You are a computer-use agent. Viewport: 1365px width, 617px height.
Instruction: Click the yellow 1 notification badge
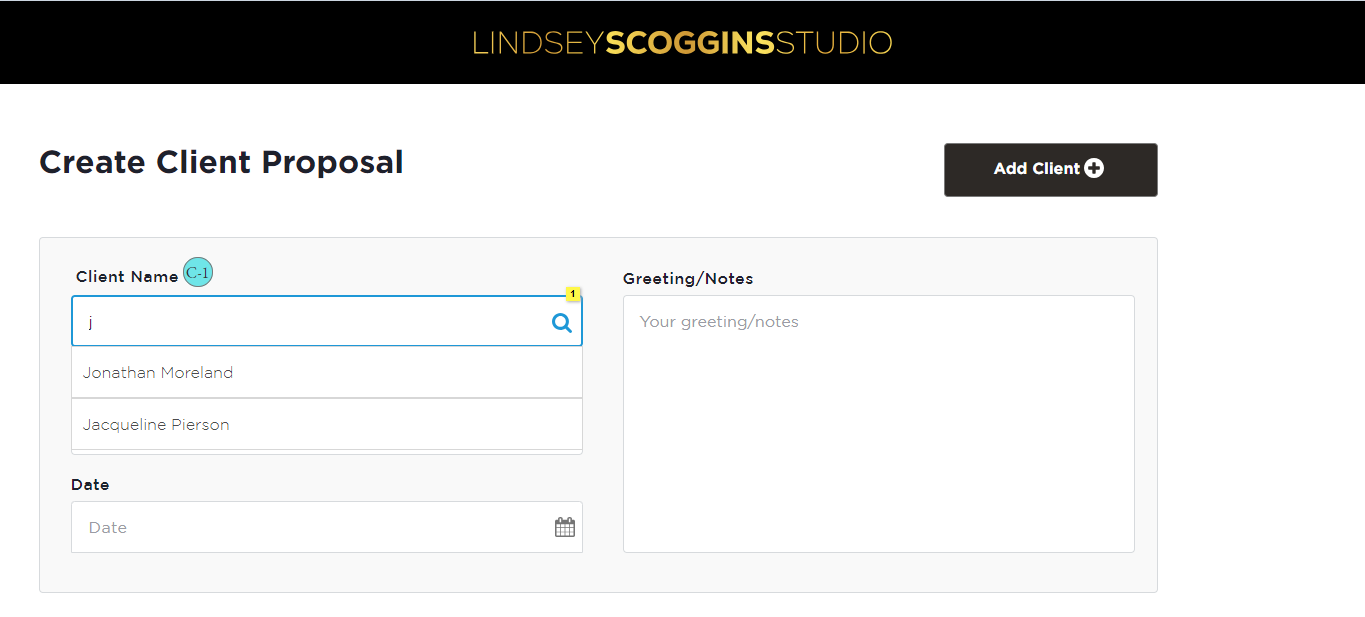click(573, 294)
